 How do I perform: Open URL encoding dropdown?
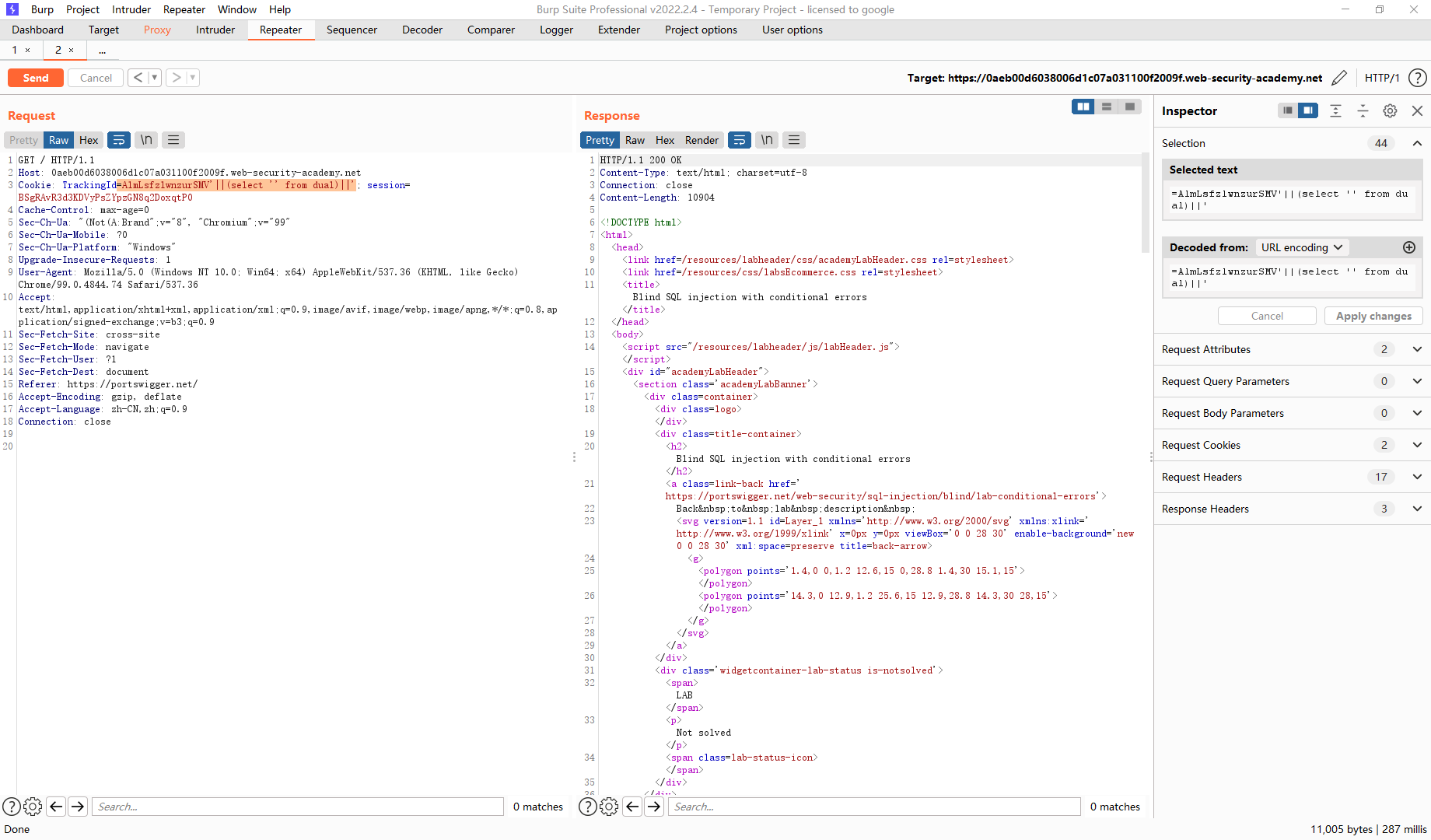tap(1302, 247)
